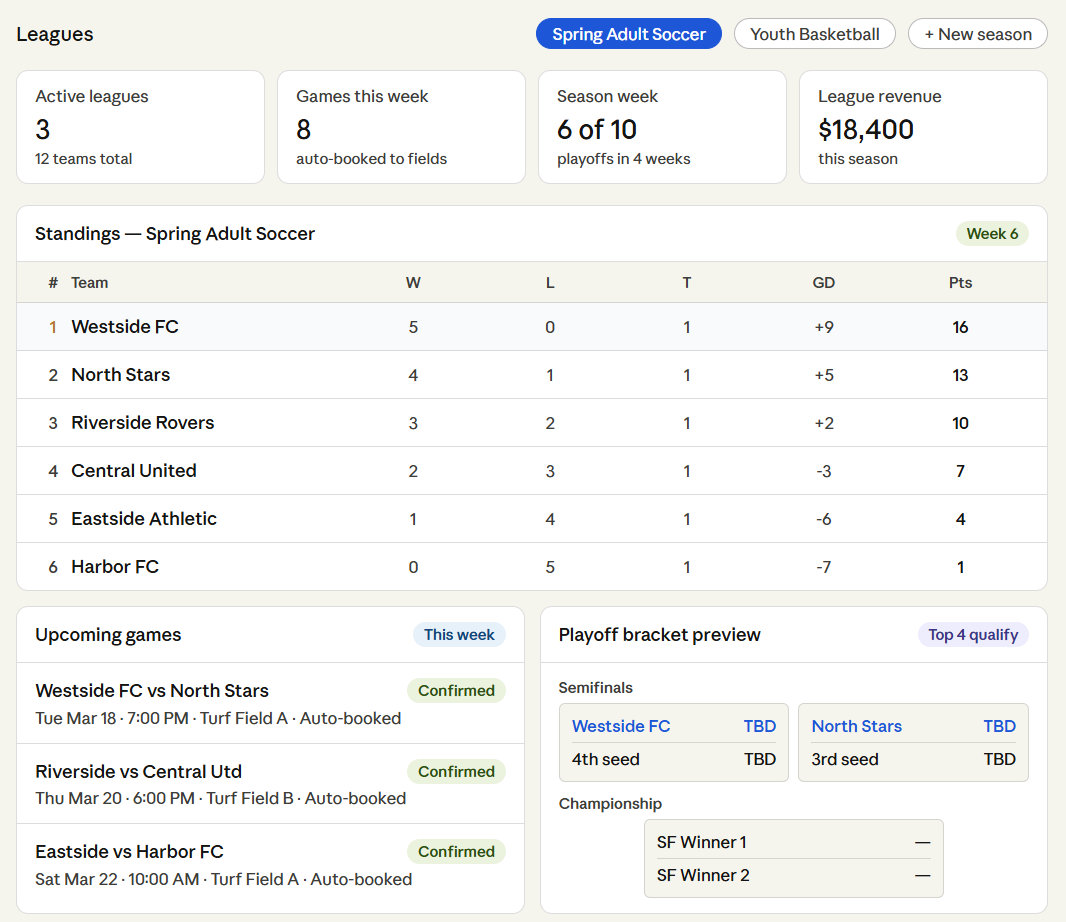The height and width of the screenshot is (922, 1066).
Task: Click the This week filter badge
Action: point(459,634)
